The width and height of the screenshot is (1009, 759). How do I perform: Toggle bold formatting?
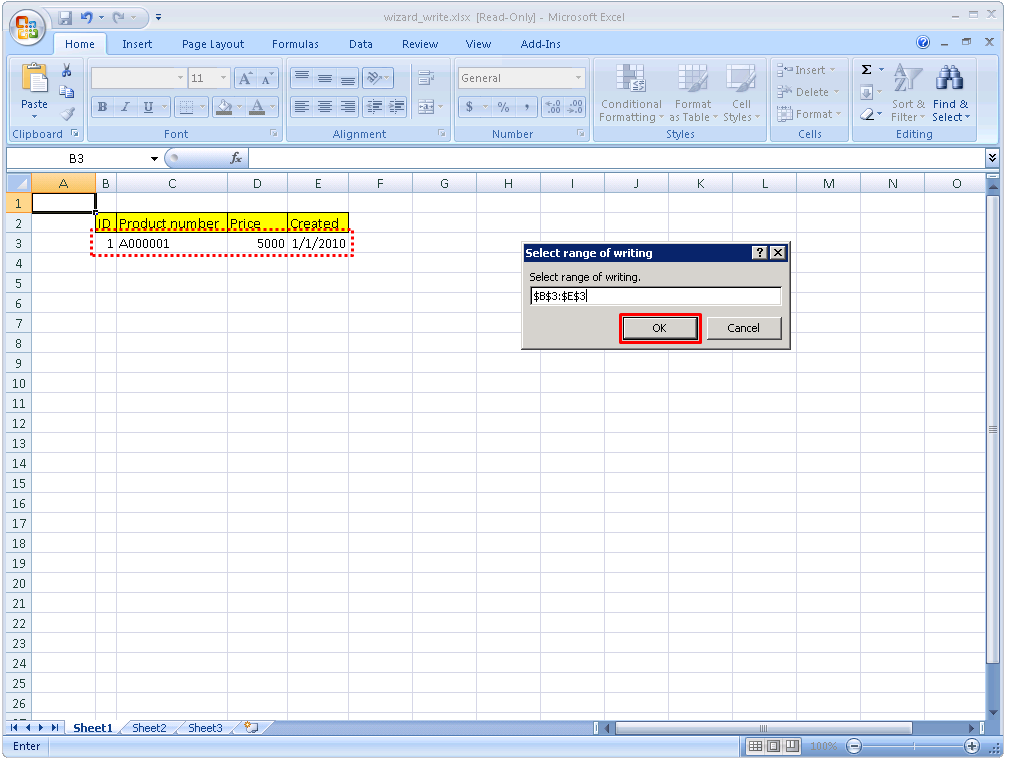coord(101,106)
